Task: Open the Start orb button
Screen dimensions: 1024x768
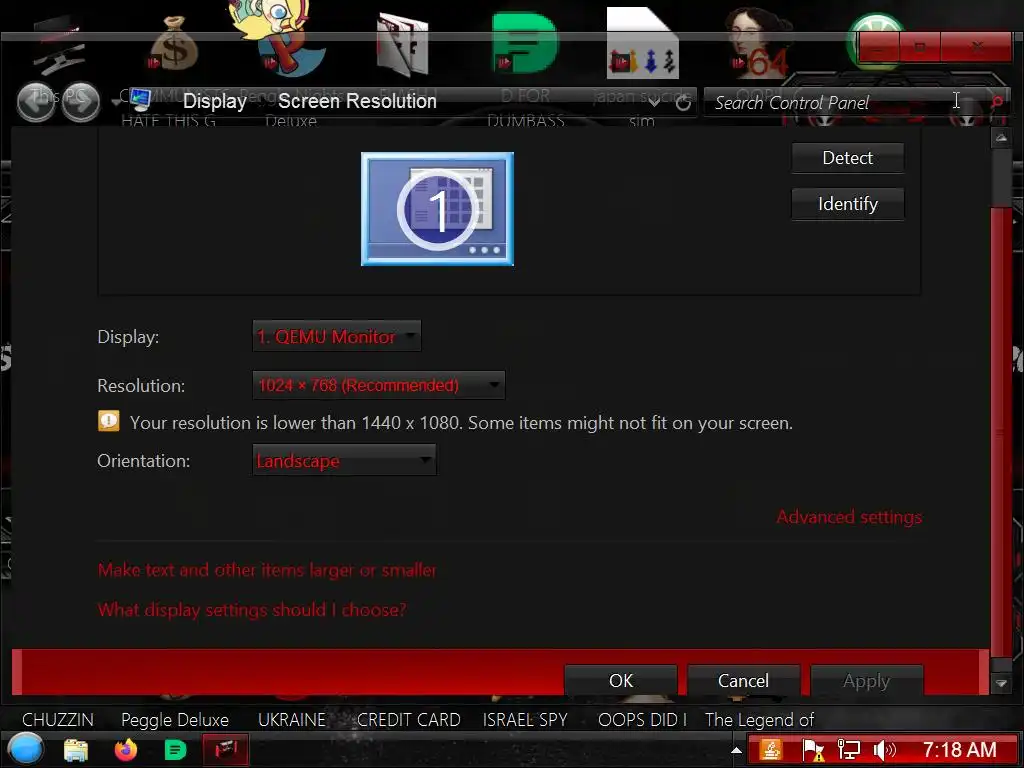Action: 25,749
